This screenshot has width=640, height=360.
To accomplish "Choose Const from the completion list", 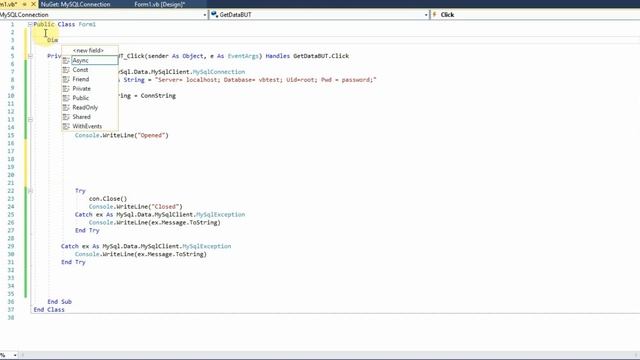I will [80, 70].
